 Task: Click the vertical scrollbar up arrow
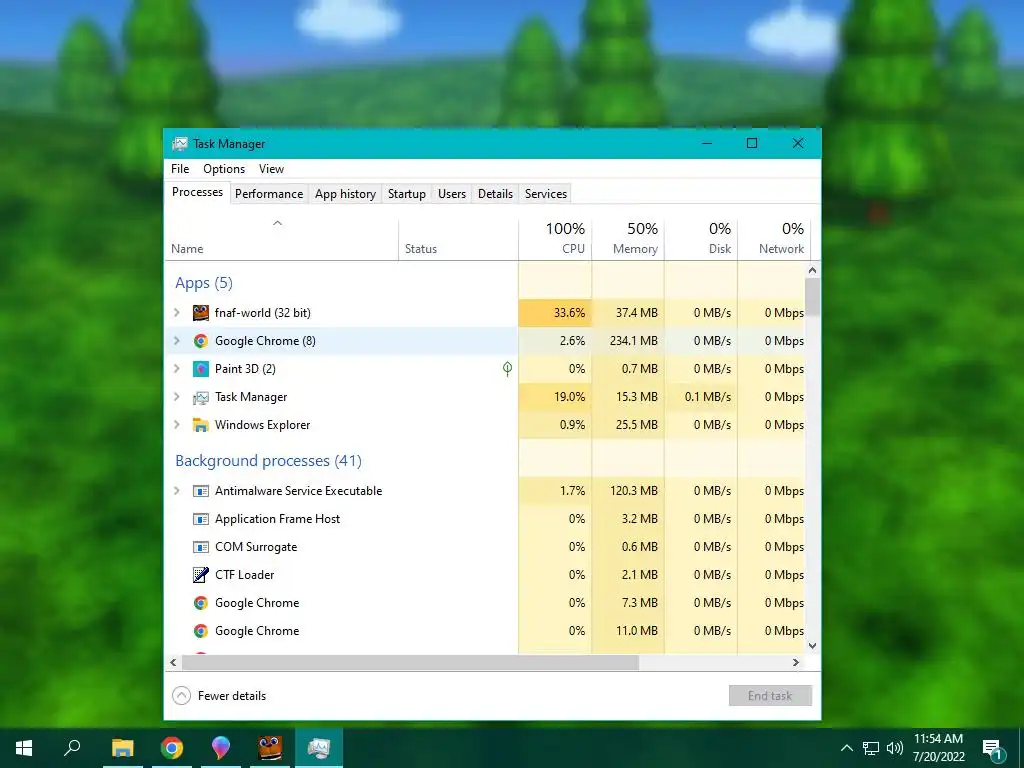(812, 270)
